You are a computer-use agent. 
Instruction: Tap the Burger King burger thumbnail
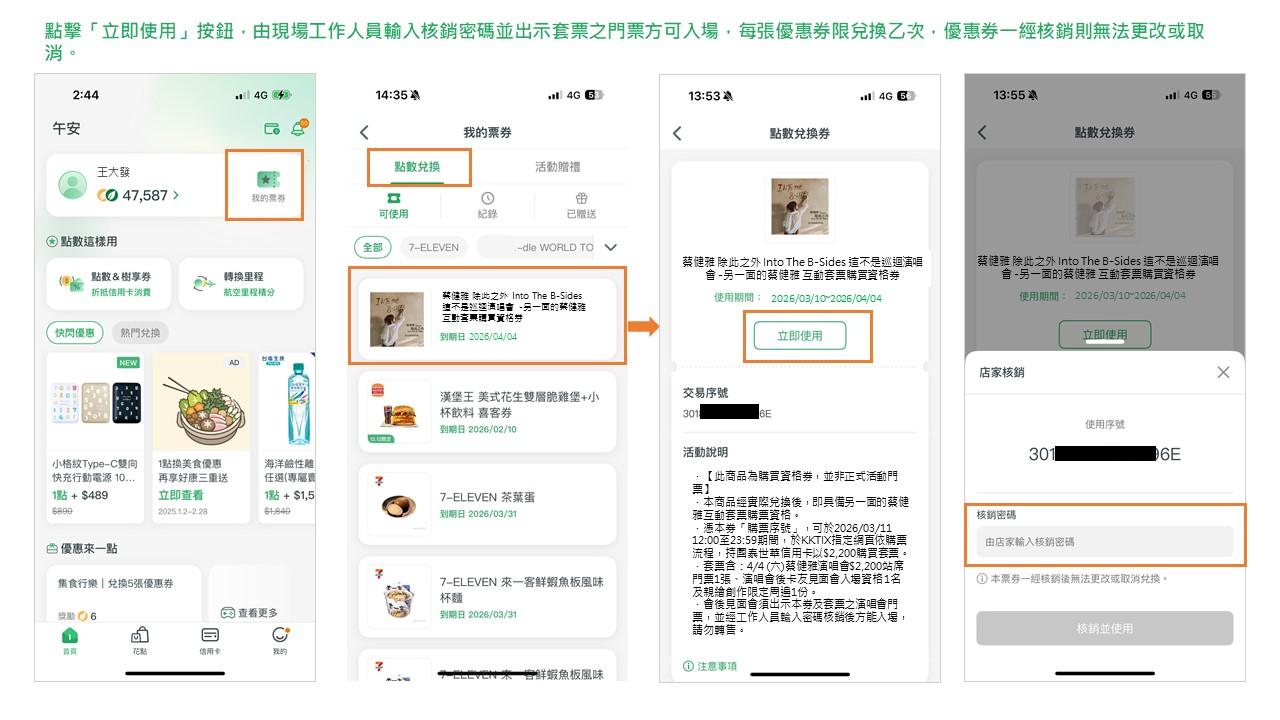coord(398,411)
